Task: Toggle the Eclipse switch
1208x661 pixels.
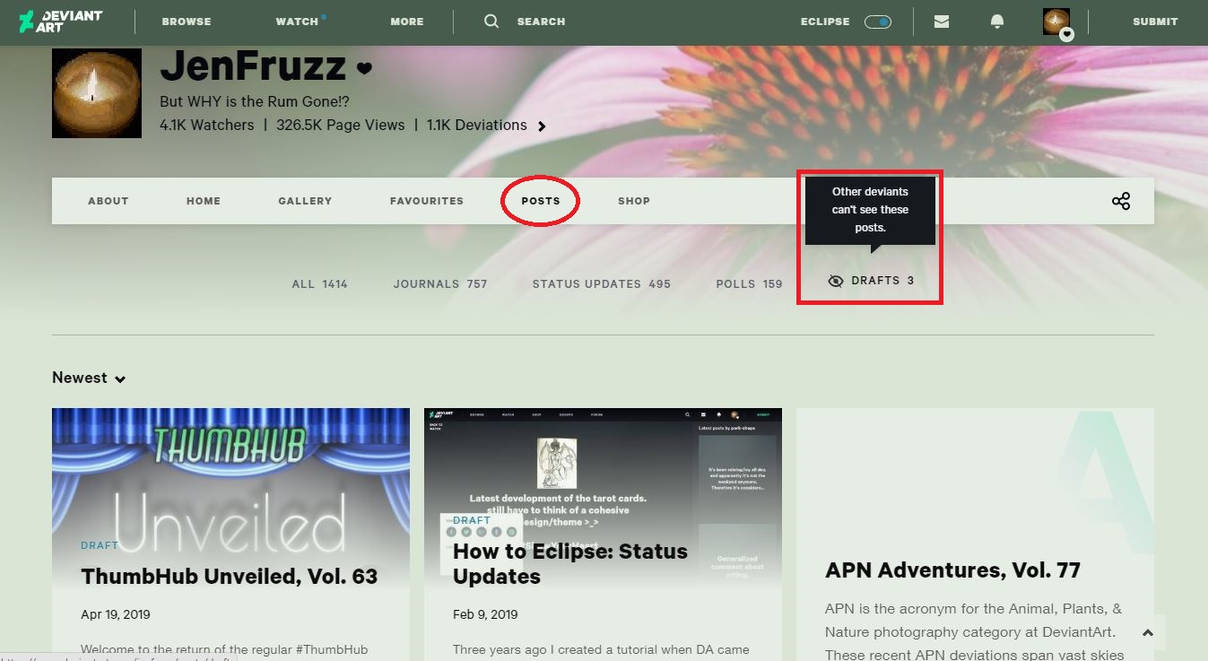Action: click(x=878, y=21)
